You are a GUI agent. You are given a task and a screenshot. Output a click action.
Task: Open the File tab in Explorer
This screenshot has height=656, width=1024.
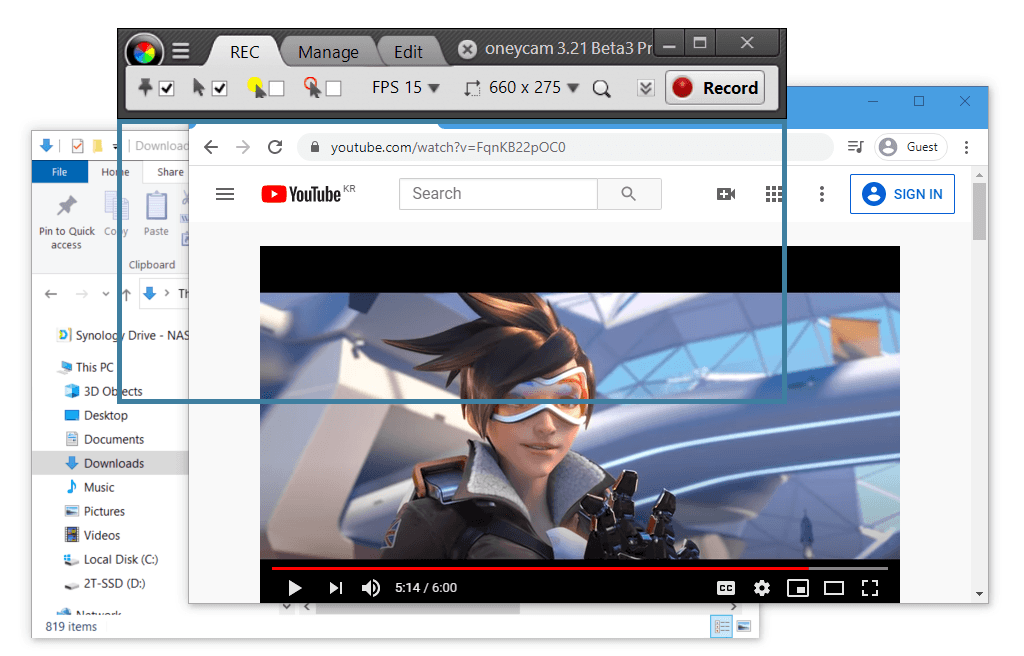[x=59, y=172]
